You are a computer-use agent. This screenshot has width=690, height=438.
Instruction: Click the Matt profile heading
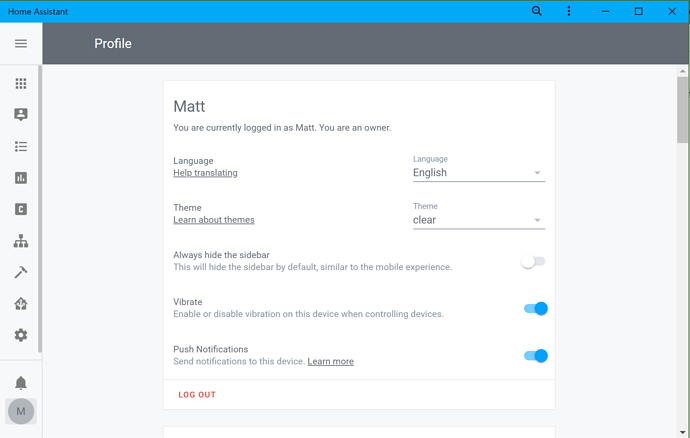point(189,106)
